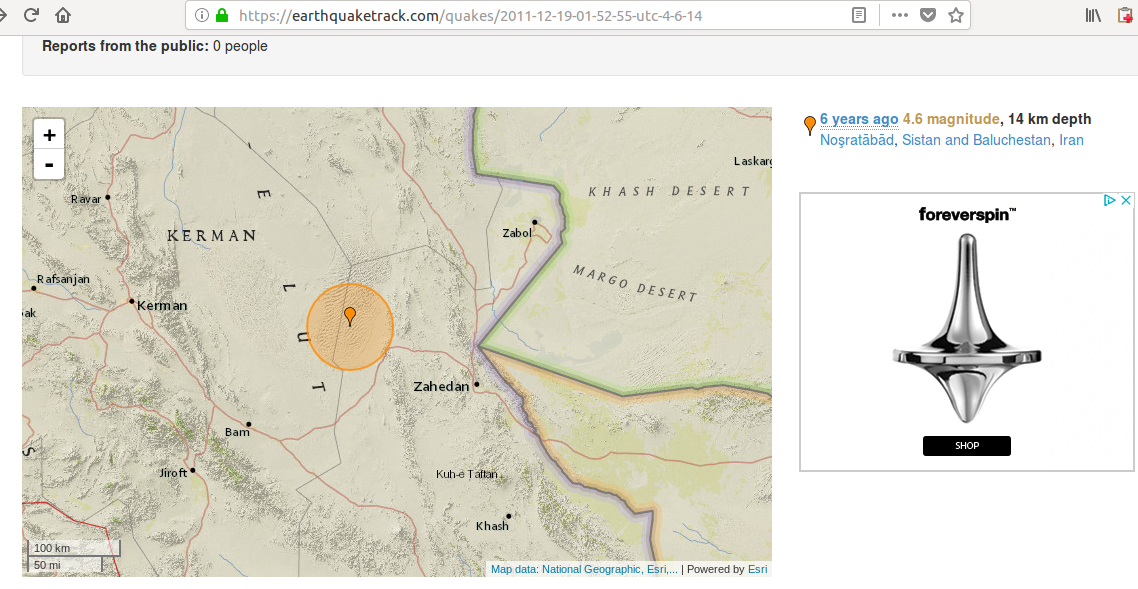Open the Noşratābād location link
1138x589 pixels.
856,140
